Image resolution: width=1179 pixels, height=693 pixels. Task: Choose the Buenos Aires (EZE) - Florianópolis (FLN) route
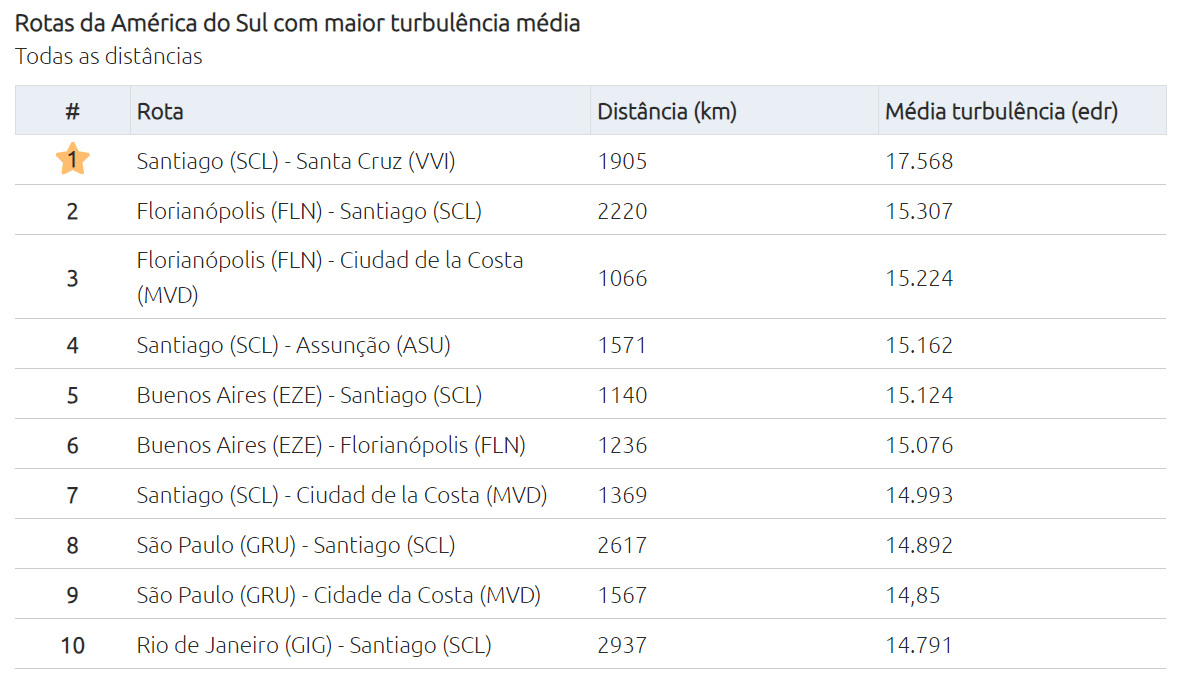pos(331,445)
